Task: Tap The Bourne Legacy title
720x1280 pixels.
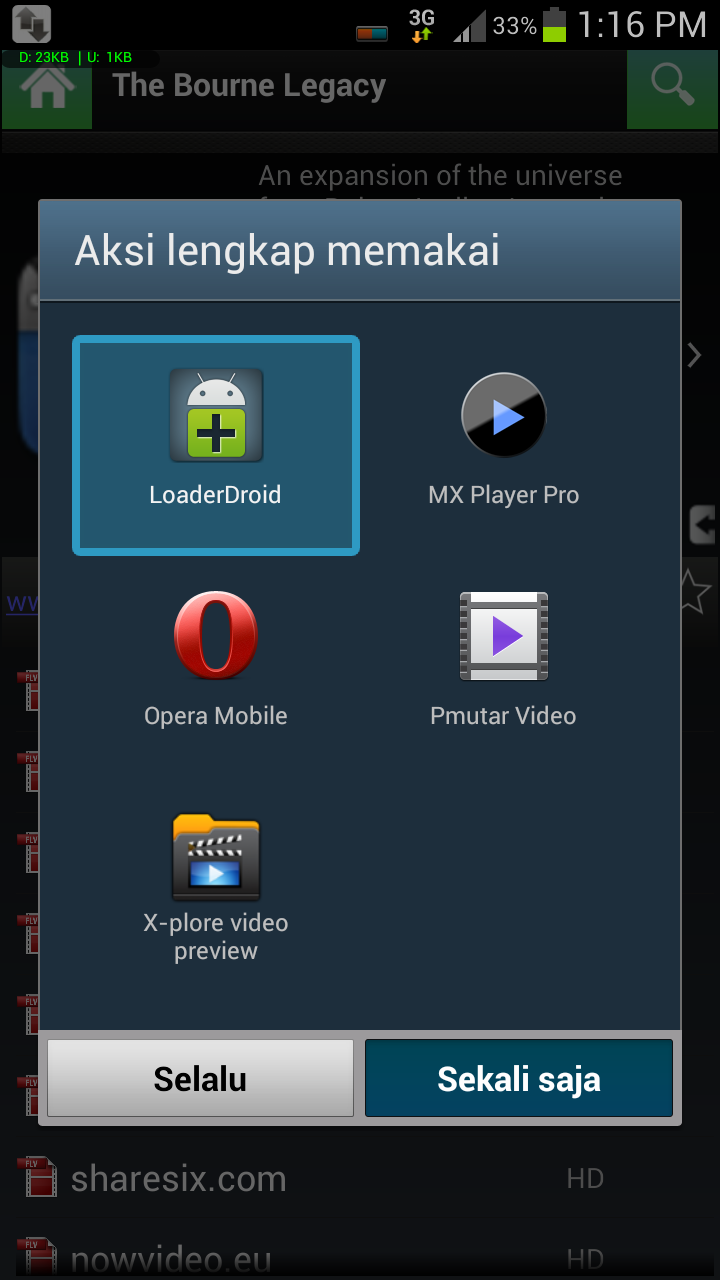Action: 249,86
